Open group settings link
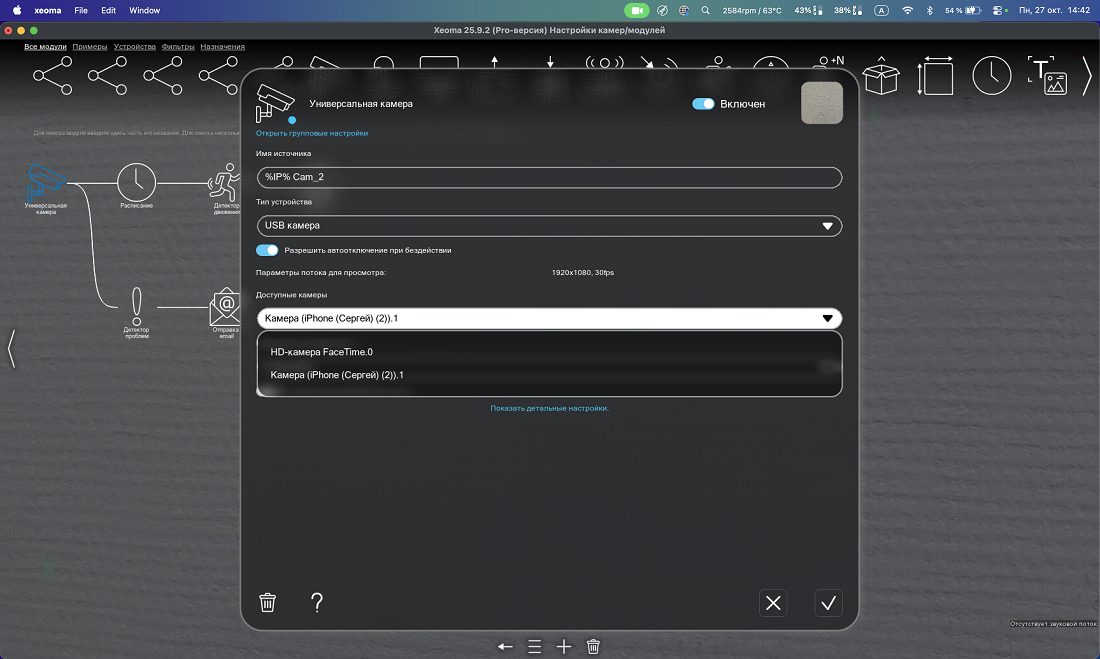This screenshot has width=1100, height=659. coord(312,133)
